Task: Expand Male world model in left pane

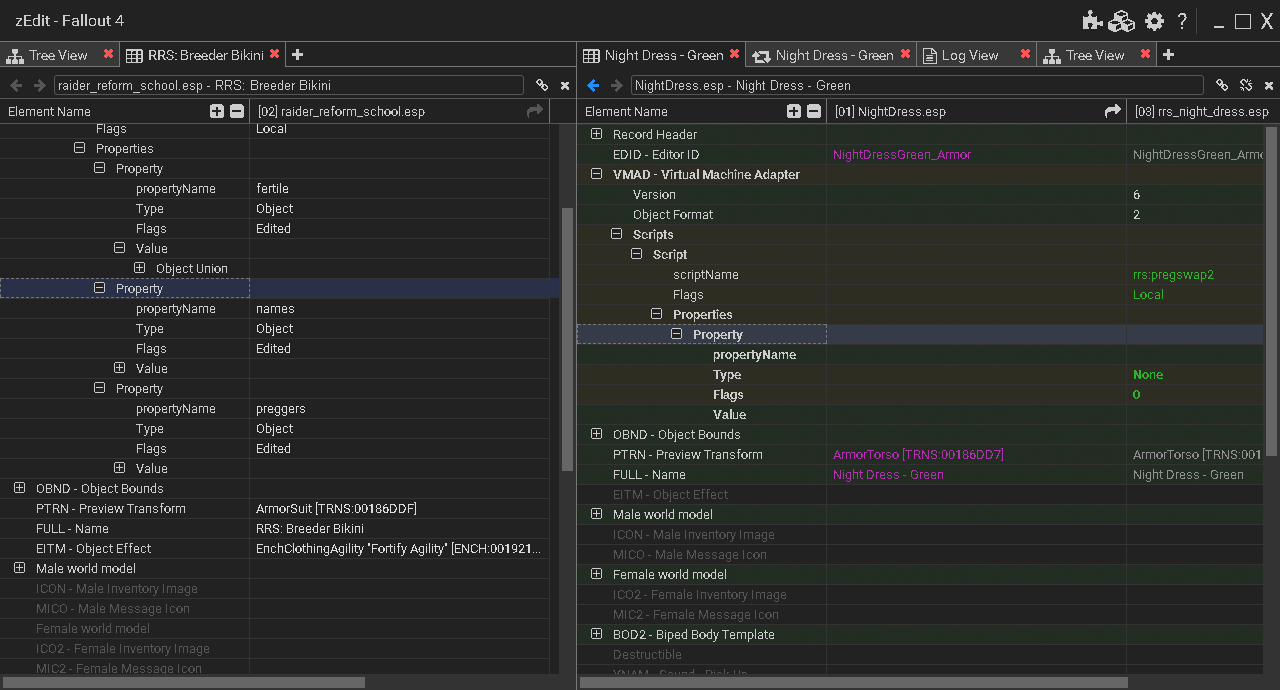Action: pos(19,568)
